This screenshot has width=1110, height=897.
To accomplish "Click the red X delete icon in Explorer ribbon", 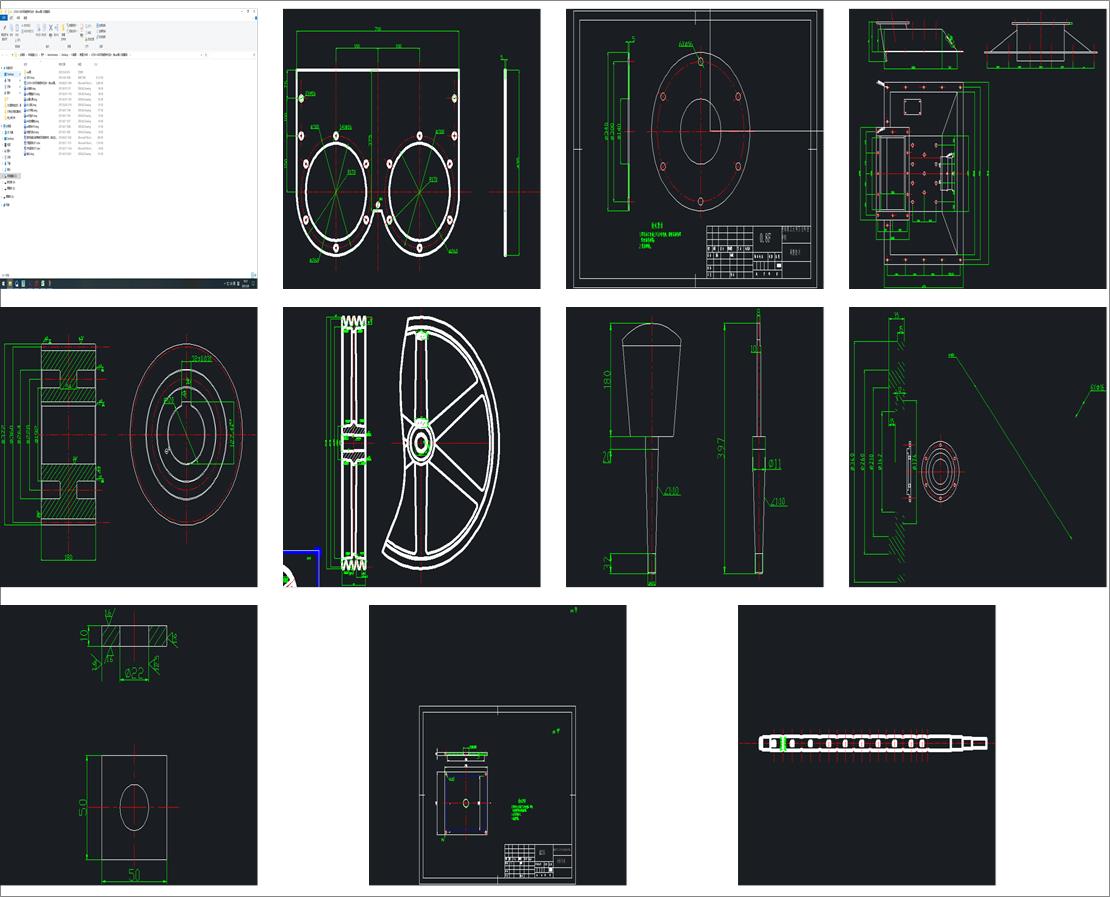I will (x=50, y=28).
